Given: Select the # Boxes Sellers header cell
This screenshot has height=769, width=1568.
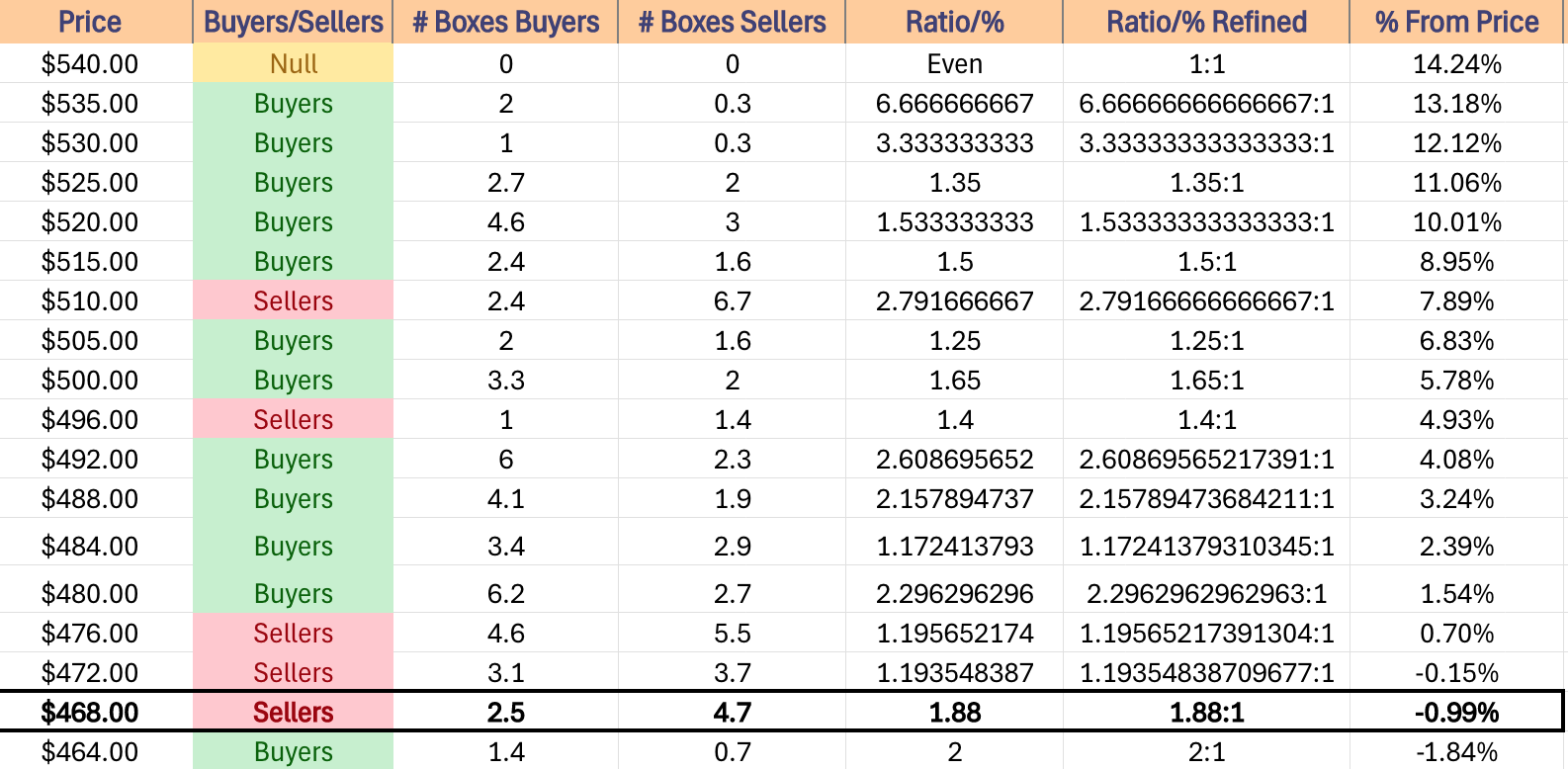Looking at the screenshot, I should tap(732, 22).
